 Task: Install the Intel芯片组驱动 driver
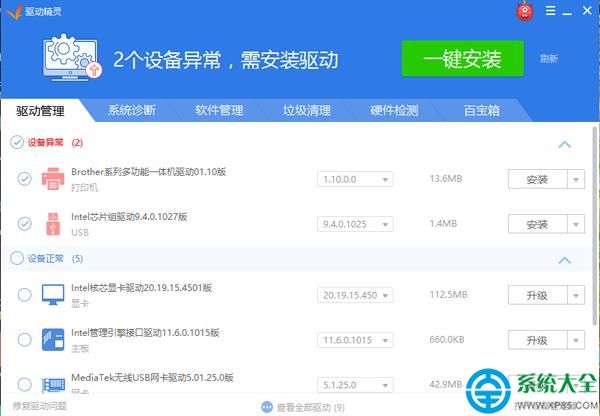point(537,224)
